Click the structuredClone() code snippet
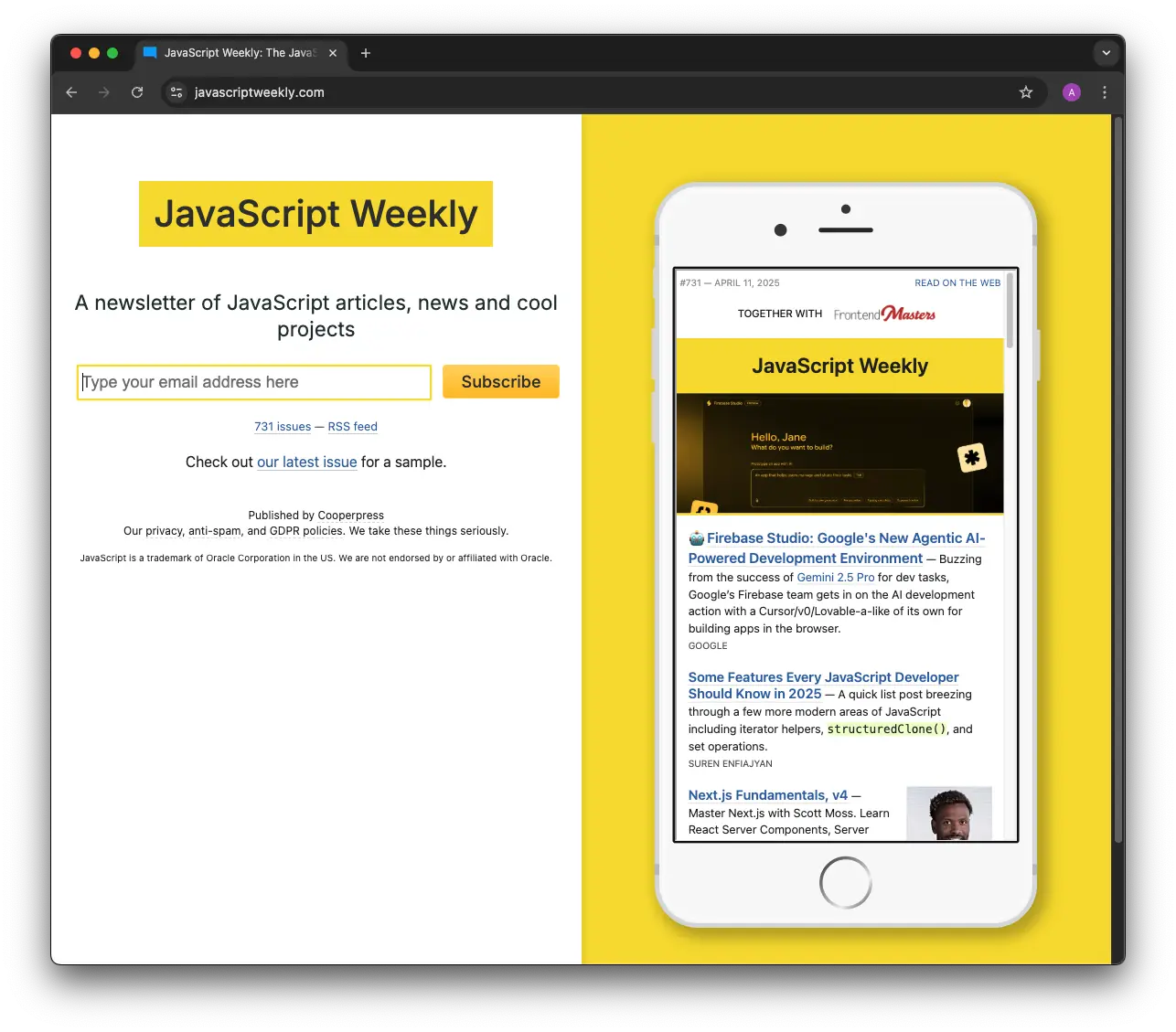This screenshot has width=1176, height=1032. (x=887, y=729)
